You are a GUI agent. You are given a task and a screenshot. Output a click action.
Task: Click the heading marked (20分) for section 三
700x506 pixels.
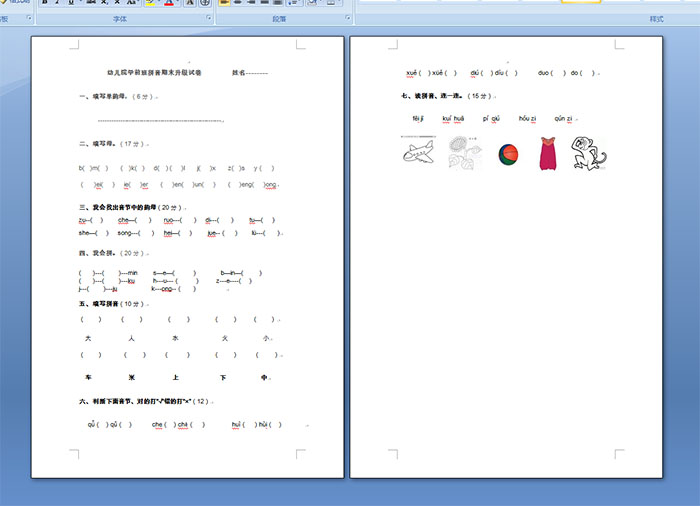(132, 207)
